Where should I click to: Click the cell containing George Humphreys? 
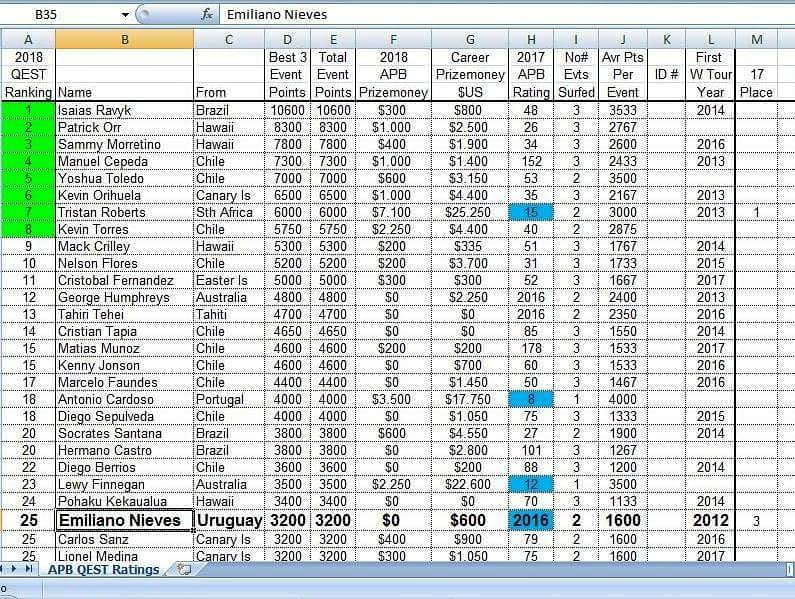[124, 297]
